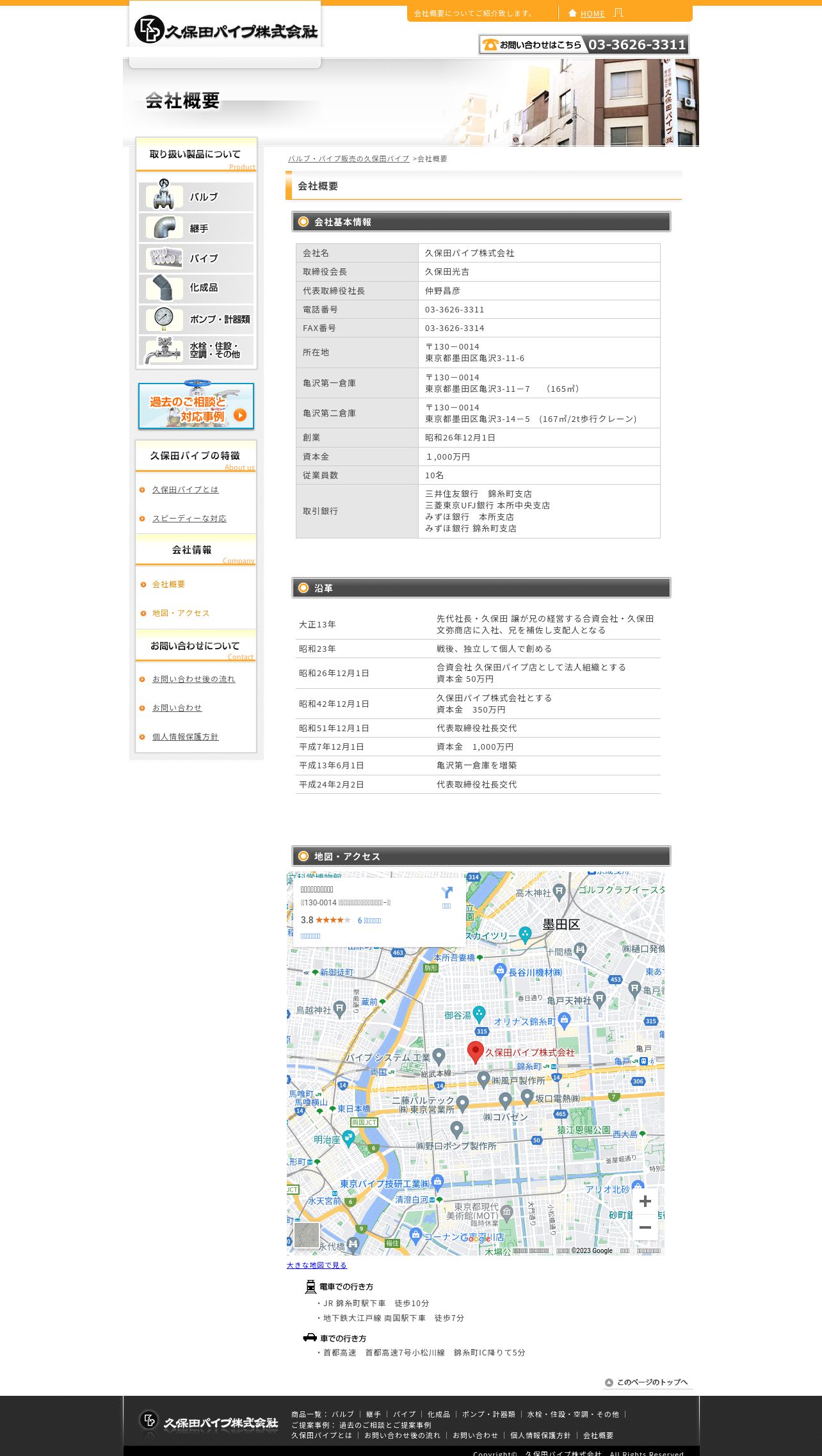Click the red 久保田パイプ株式会社 map pin
822x1456 pixels.
pos(475,1052)
